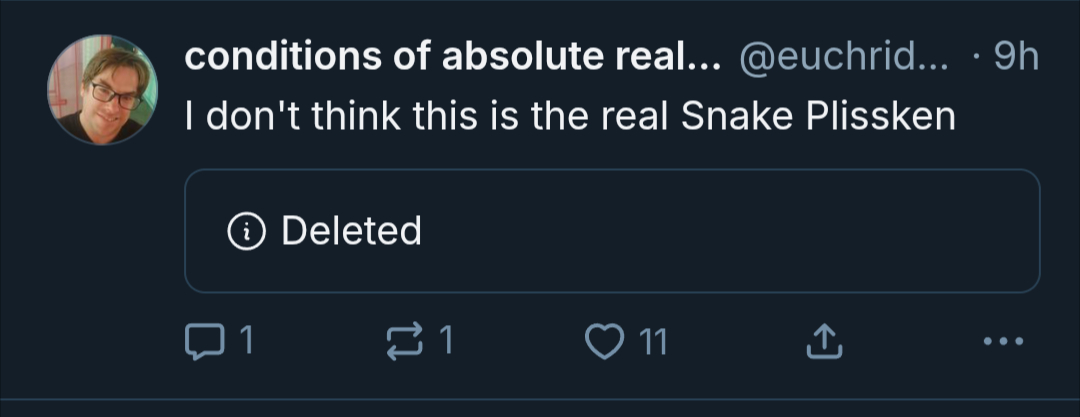Reply to the Snake Plissken post
Viewport: 1080px width, 417px height.
click(x=203, y=343)
